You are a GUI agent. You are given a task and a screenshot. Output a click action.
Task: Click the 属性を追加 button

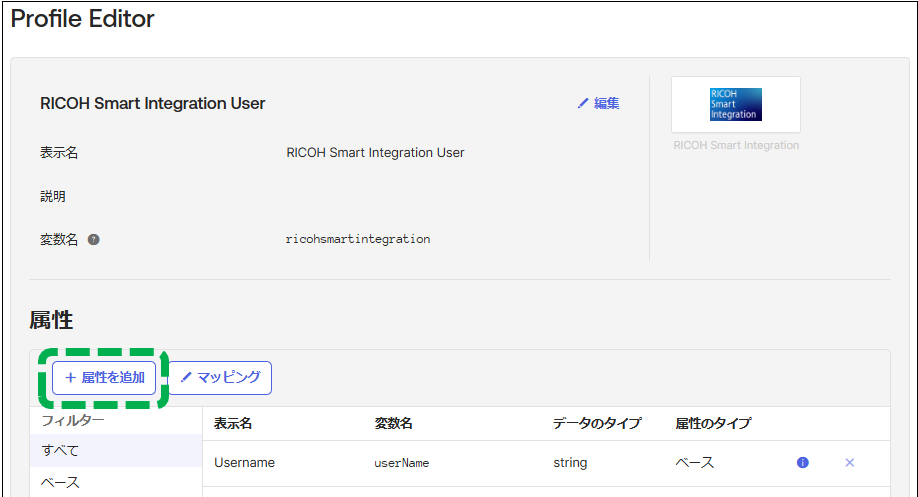[104, 378]
